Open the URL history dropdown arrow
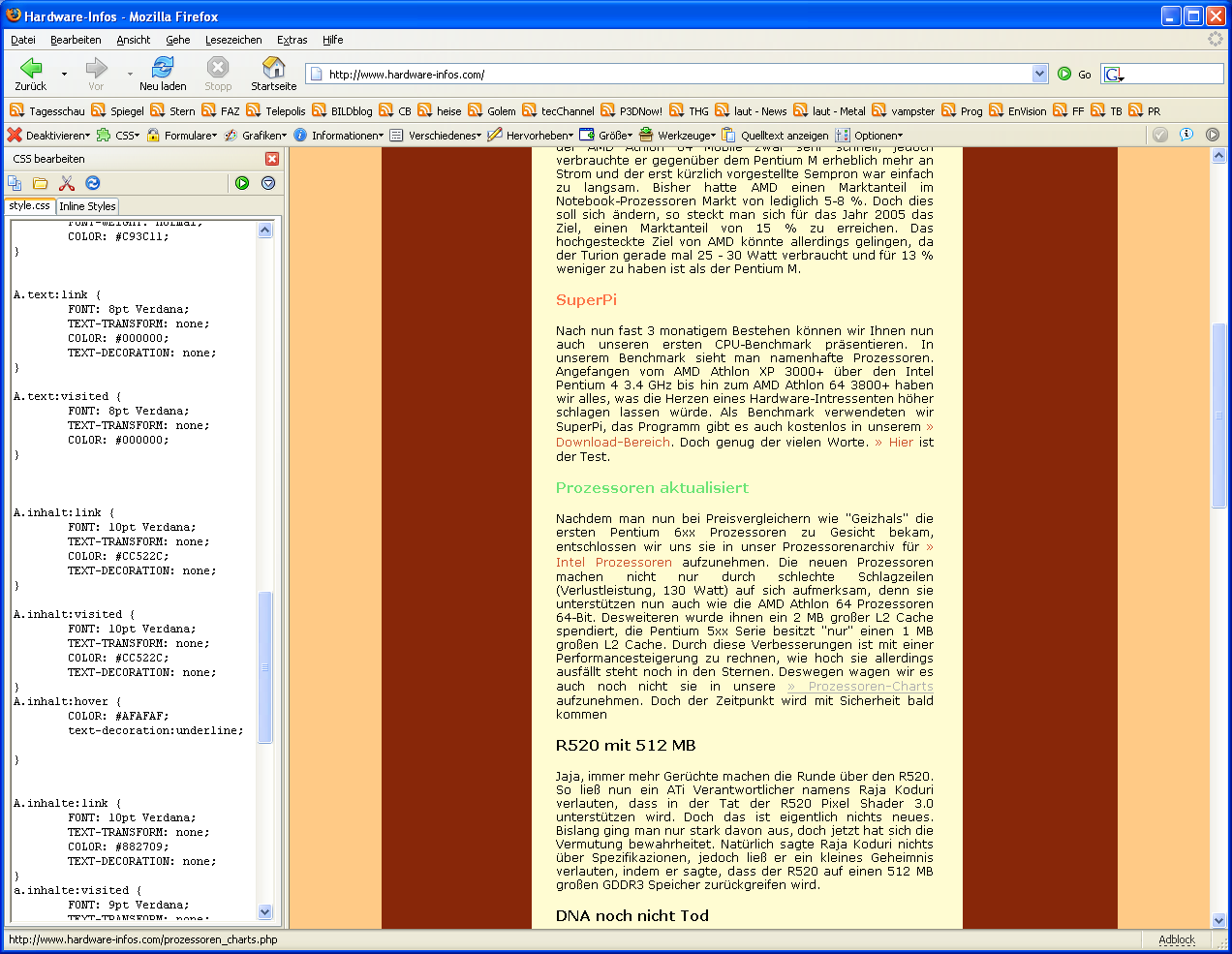Viewport: 1232px width, 954px height. (1040, 74)
